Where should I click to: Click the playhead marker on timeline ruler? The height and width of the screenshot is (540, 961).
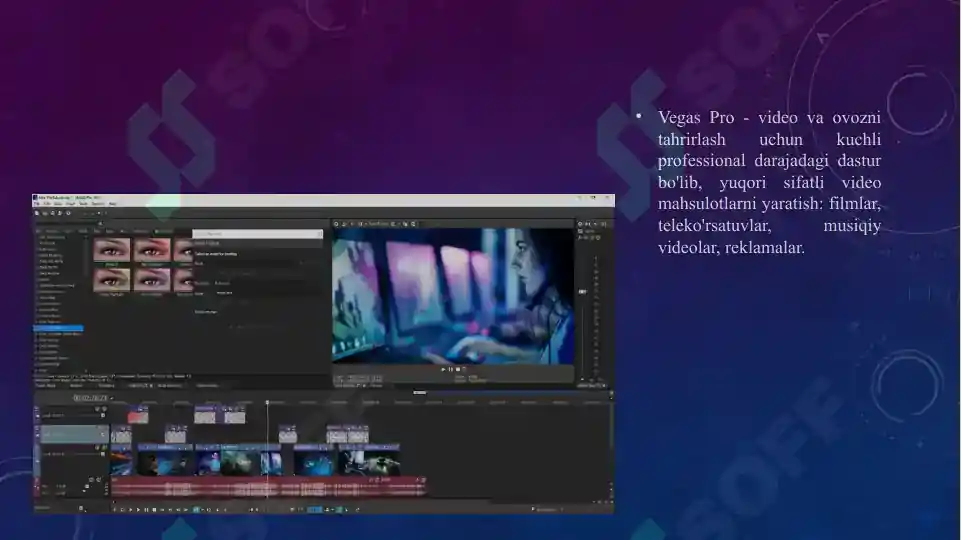267,402
